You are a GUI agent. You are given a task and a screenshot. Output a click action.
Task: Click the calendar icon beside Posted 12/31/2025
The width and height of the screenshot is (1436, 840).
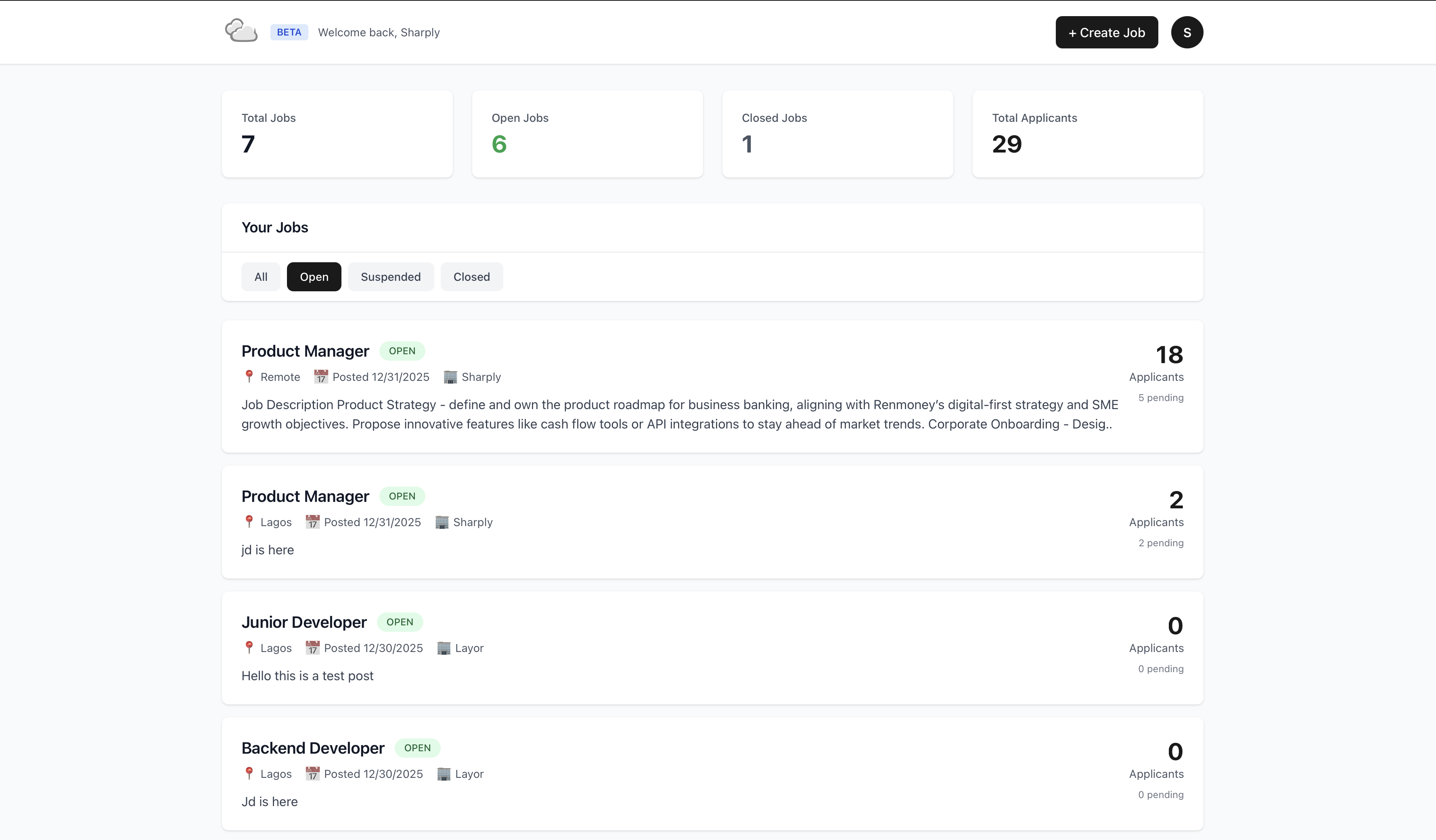tap(320, 376)
